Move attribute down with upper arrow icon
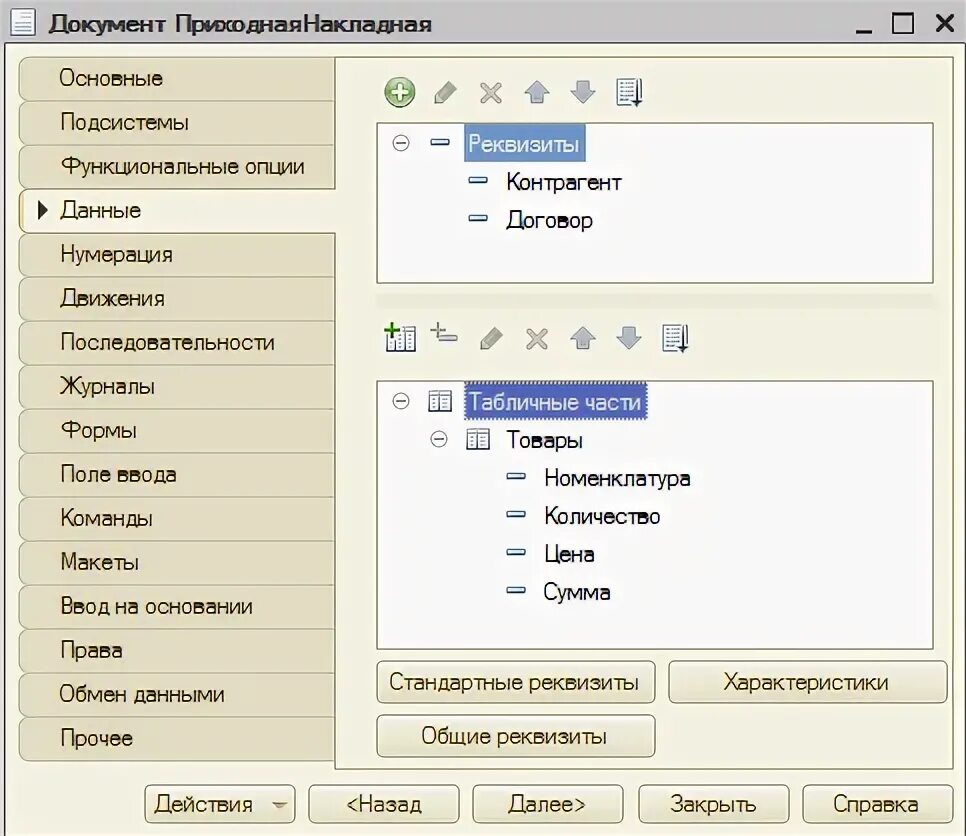This screenshot has width=966, height=836. pos(583,93)
